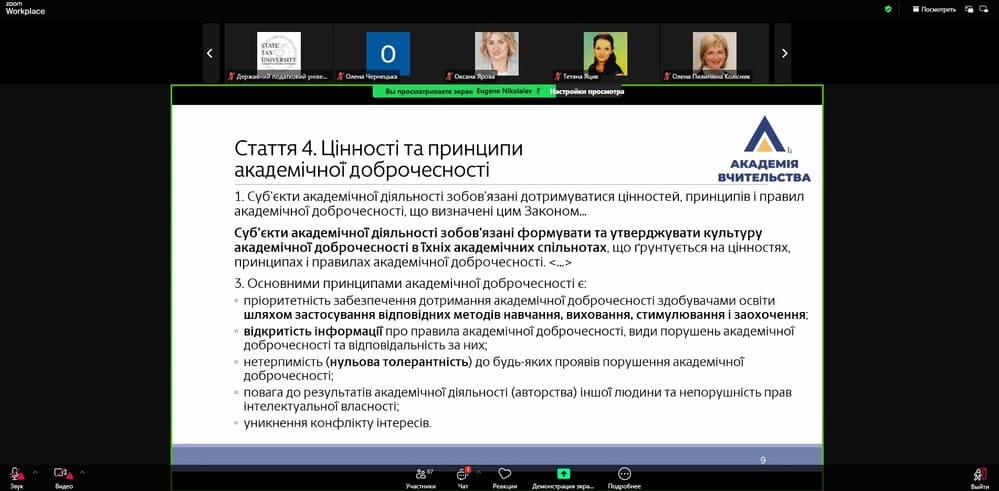Expand the chat options arrow next to Чат
Image resolution: width=999 pixels, height=491 pixels.
pyautogui.click(x=479, y=471)
